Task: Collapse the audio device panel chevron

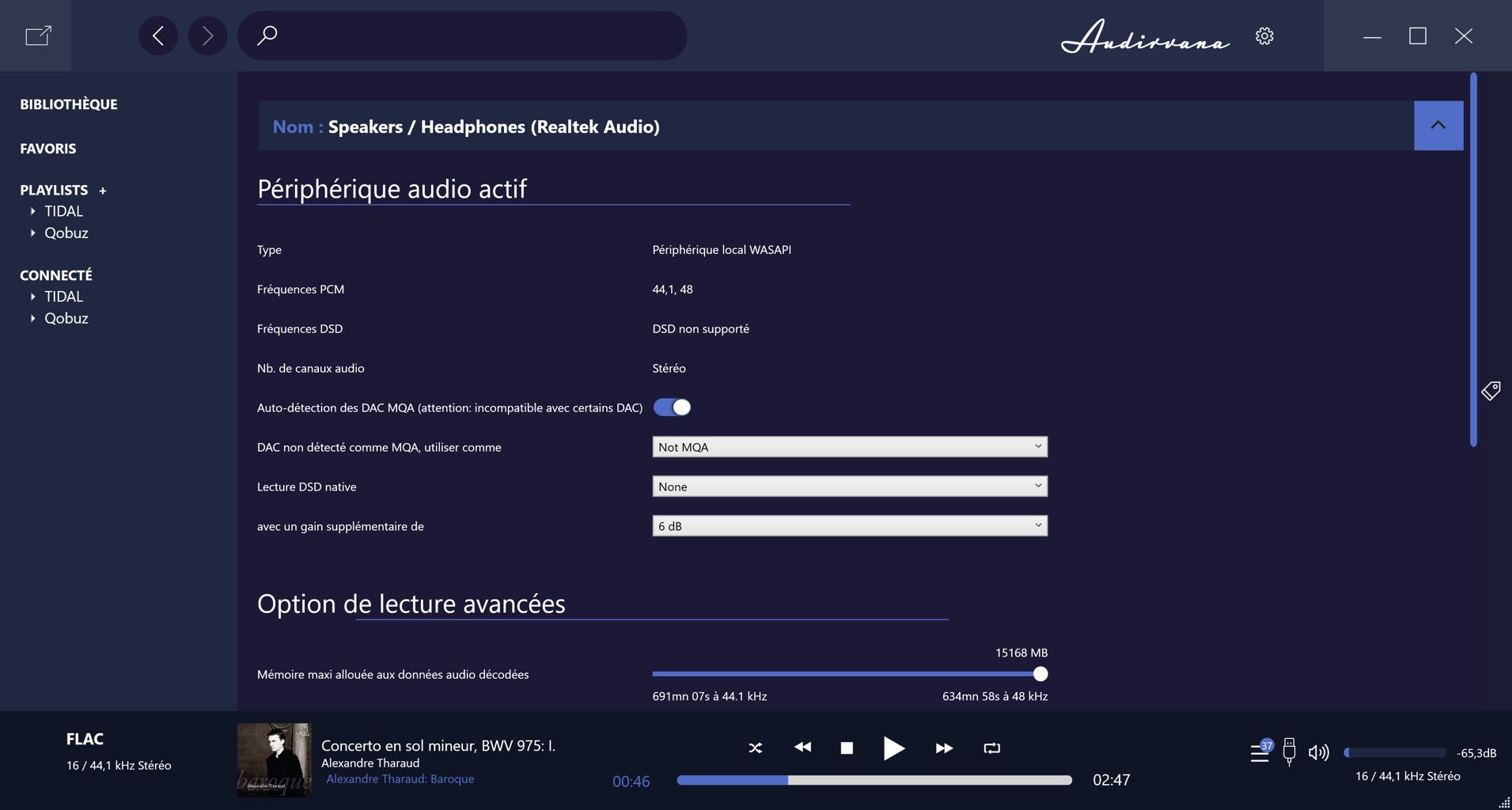Action: (x=1438, y=126)
